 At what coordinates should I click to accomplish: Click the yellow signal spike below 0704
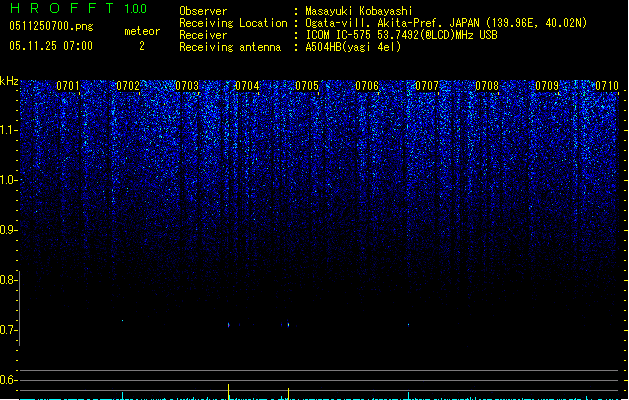[x=229, y=392]
